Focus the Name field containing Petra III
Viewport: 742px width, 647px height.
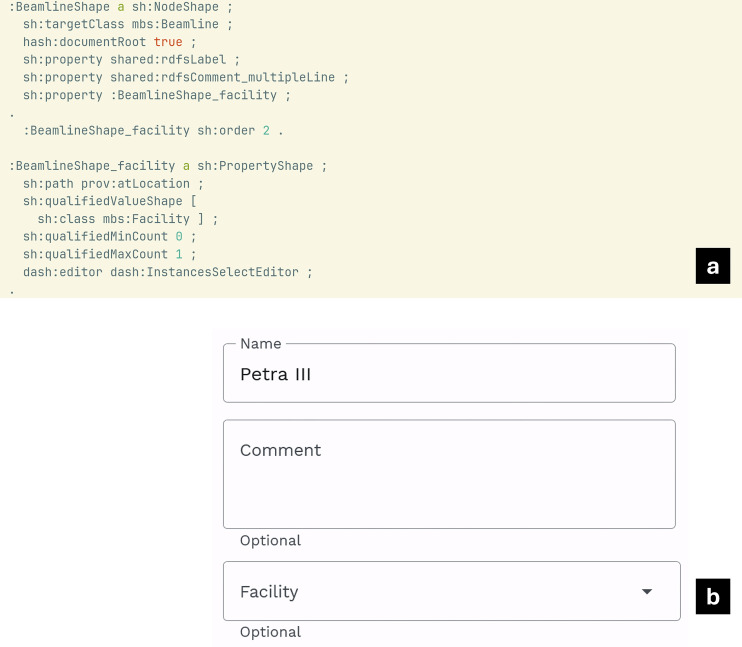tap(449, 373)
